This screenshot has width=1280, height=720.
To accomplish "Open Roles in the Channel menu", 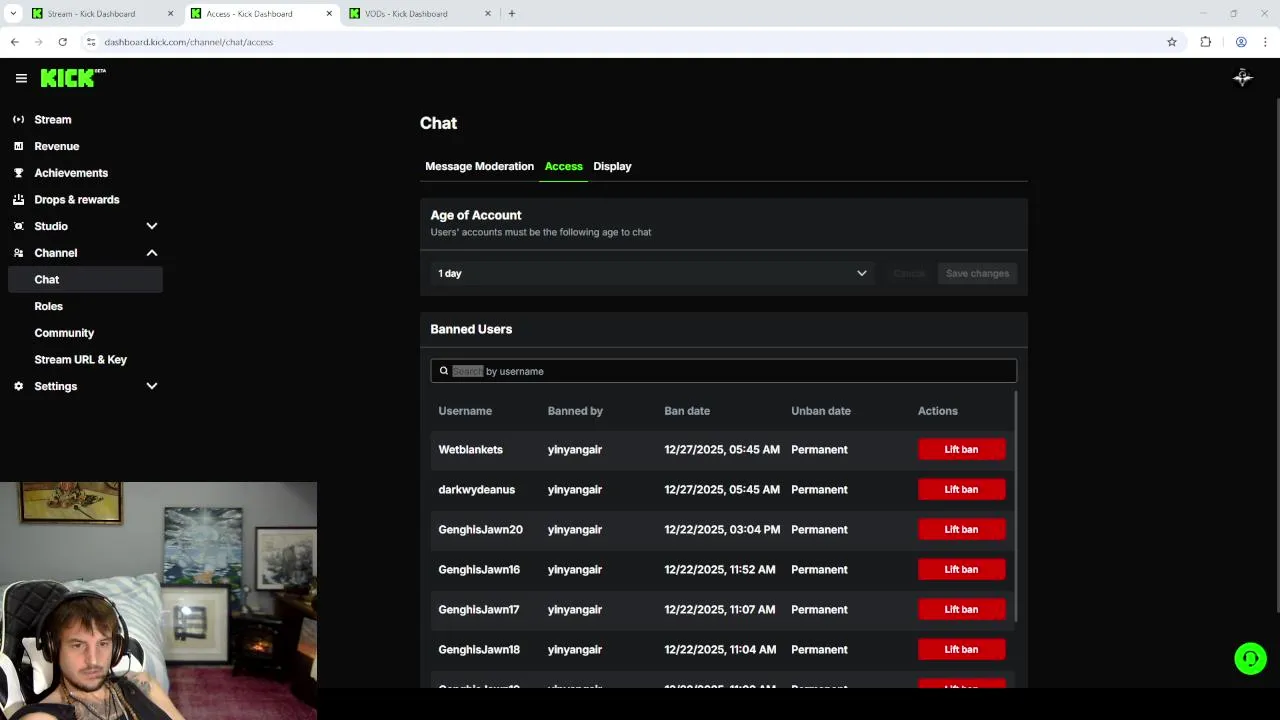I will [48, 306].
